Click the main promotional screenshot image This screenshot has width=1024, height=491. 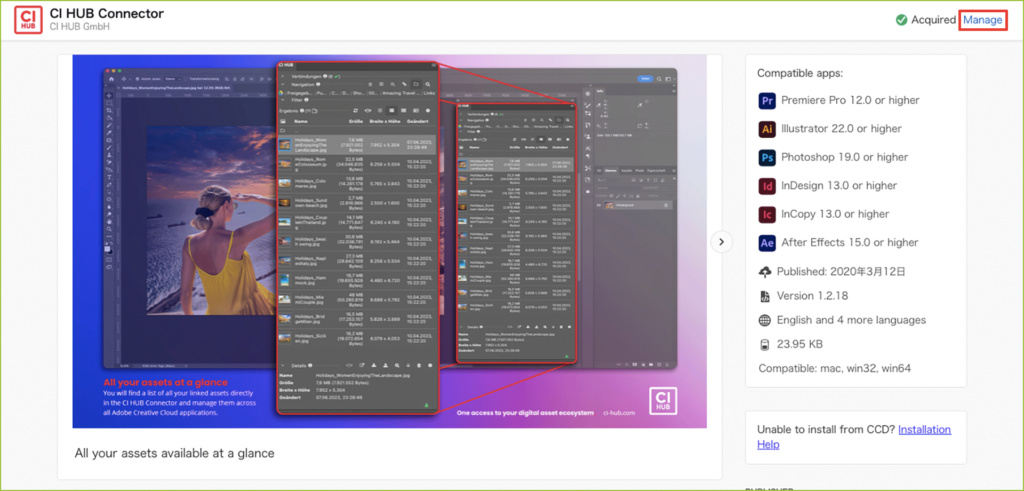389,242
